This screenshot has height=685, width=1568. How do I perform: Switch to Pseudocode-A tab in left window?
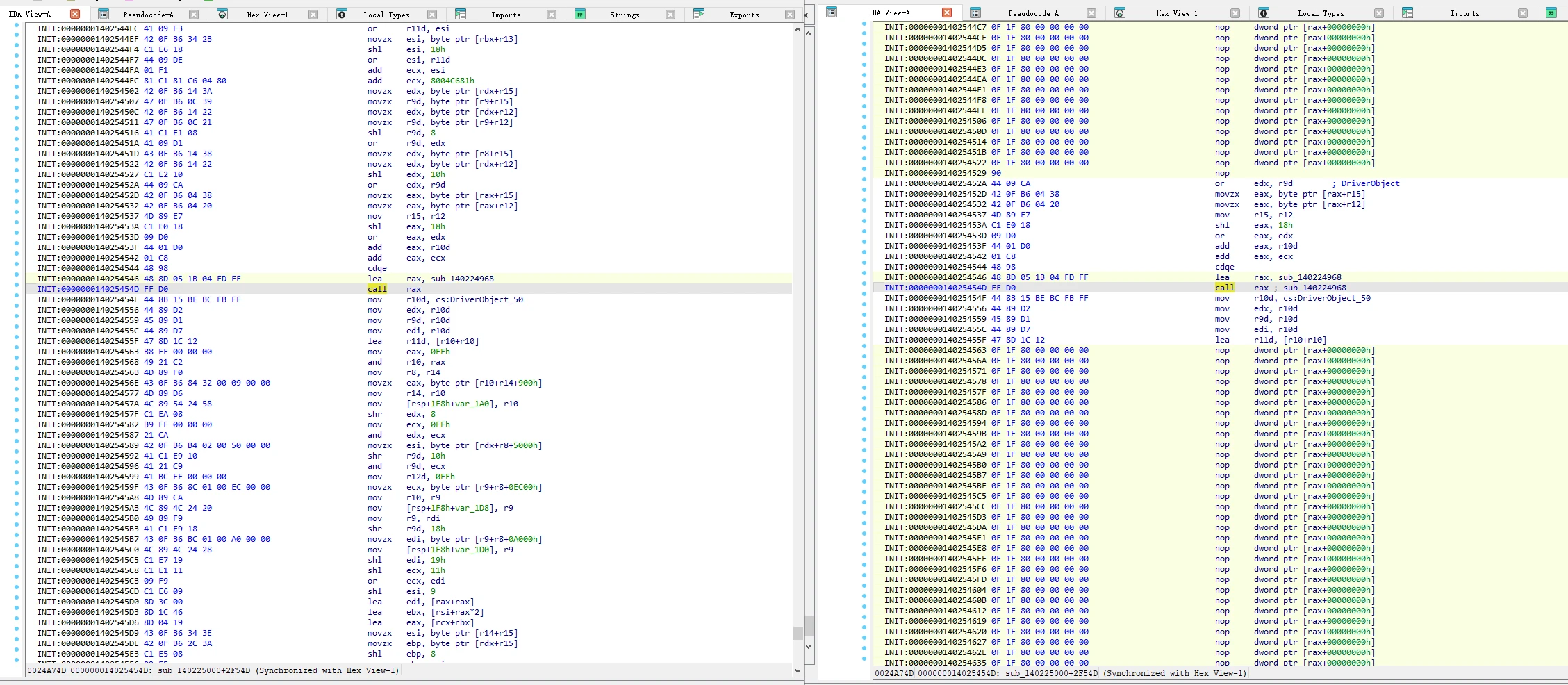[149, 15]
